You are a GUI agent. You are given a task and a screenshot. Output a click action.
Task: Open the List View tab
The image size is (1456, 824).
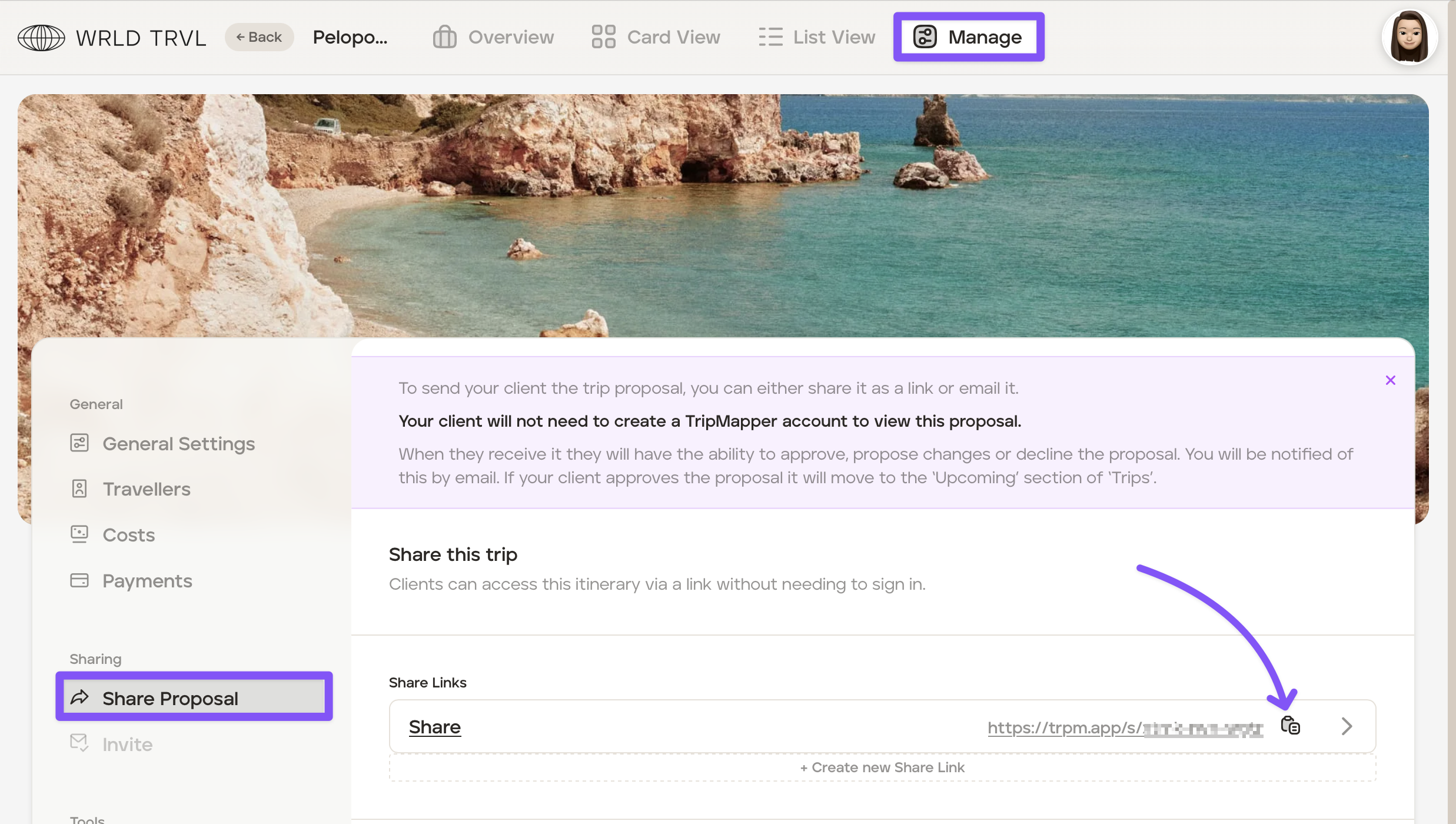[x=816, y=37]
